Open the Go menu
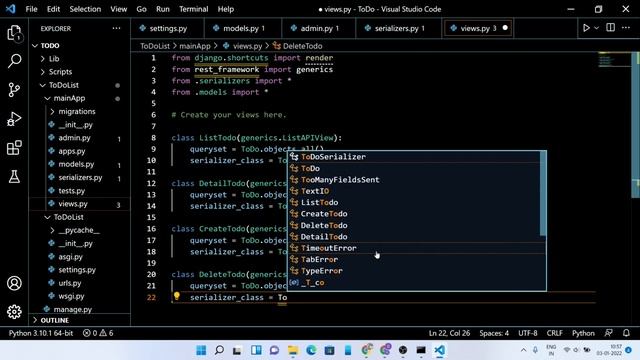640x360 pixels. [141, 9]
